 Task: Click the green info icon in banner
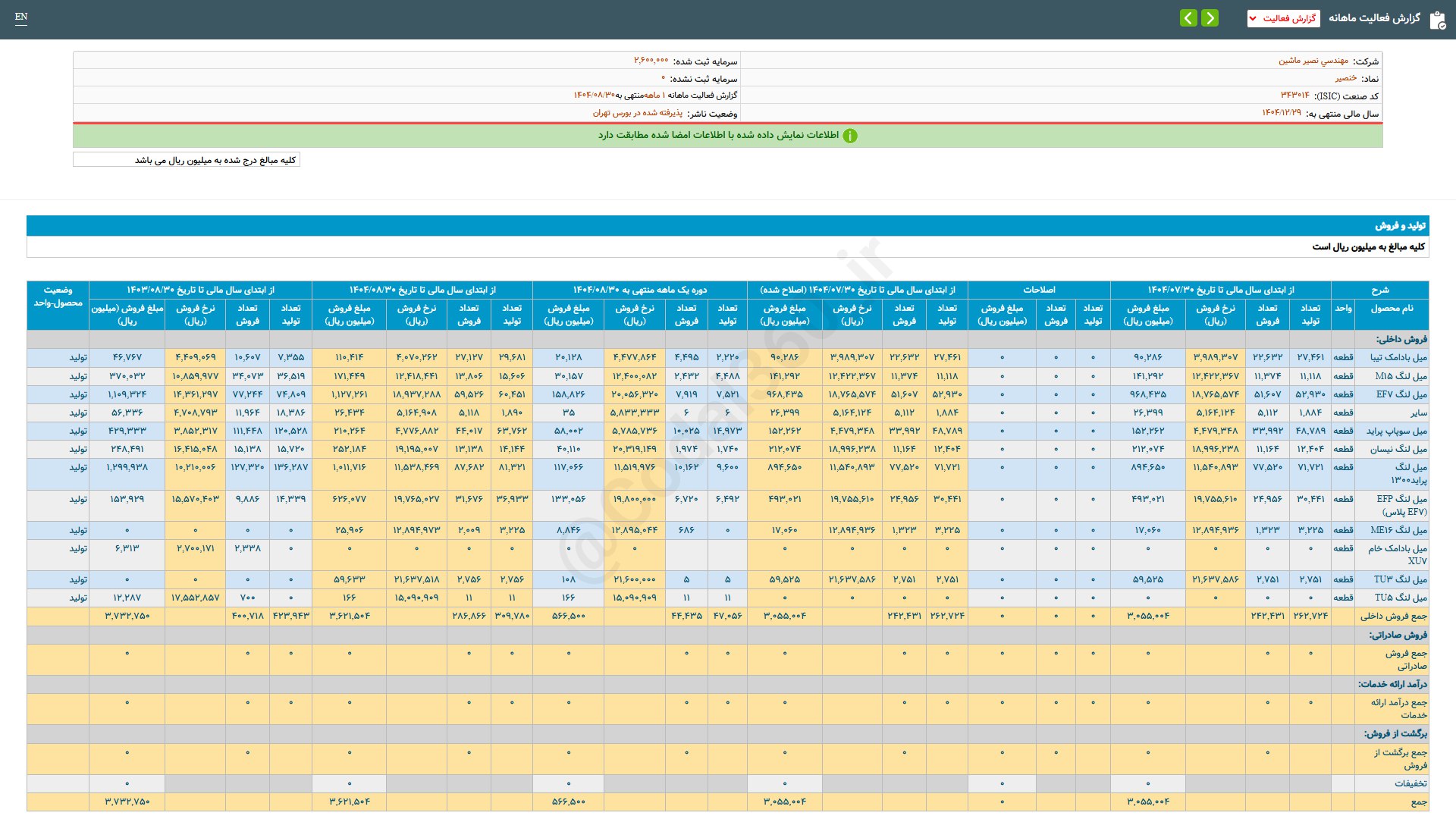[850, 136]
